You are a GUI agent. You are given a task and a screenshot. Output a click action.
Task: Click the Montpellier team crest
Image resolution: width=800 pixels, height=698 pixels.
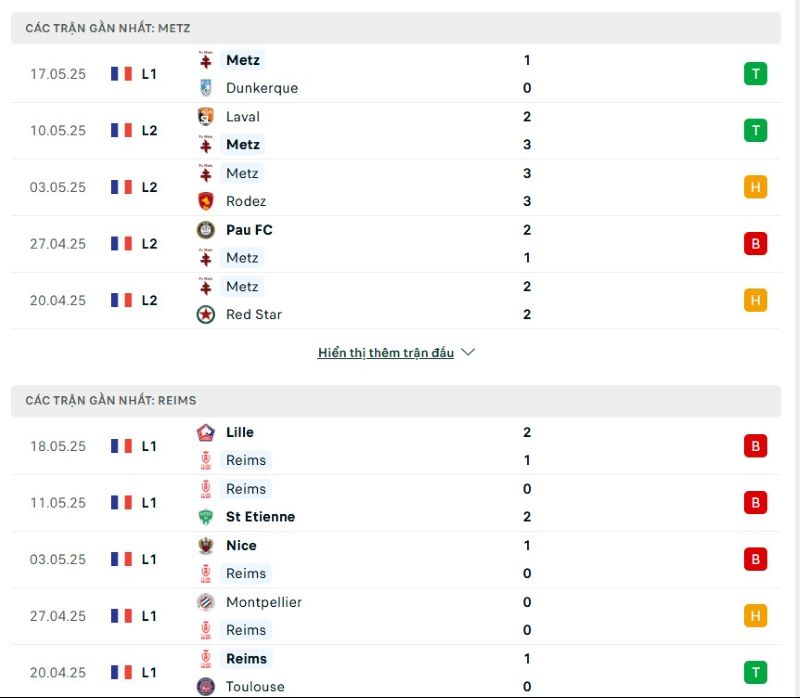point(206,602)
